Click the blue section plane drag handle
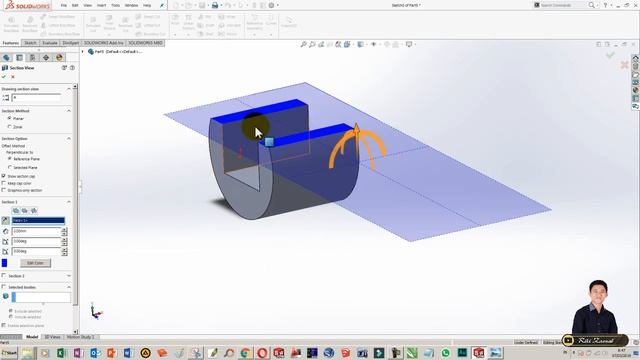The width and height of the screenshot is (640, 360). [269, 142]
